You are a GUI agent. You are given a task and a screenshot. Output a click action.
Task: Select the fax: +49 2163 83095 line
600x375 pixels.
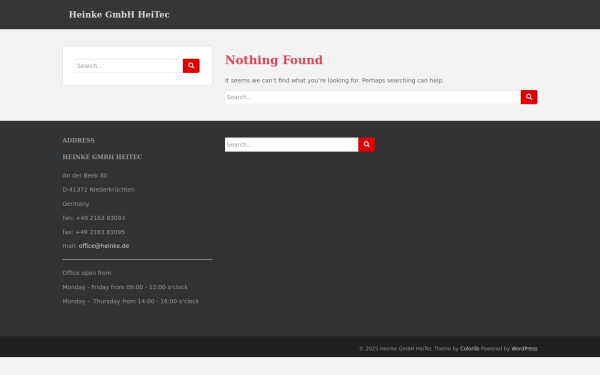94,232
